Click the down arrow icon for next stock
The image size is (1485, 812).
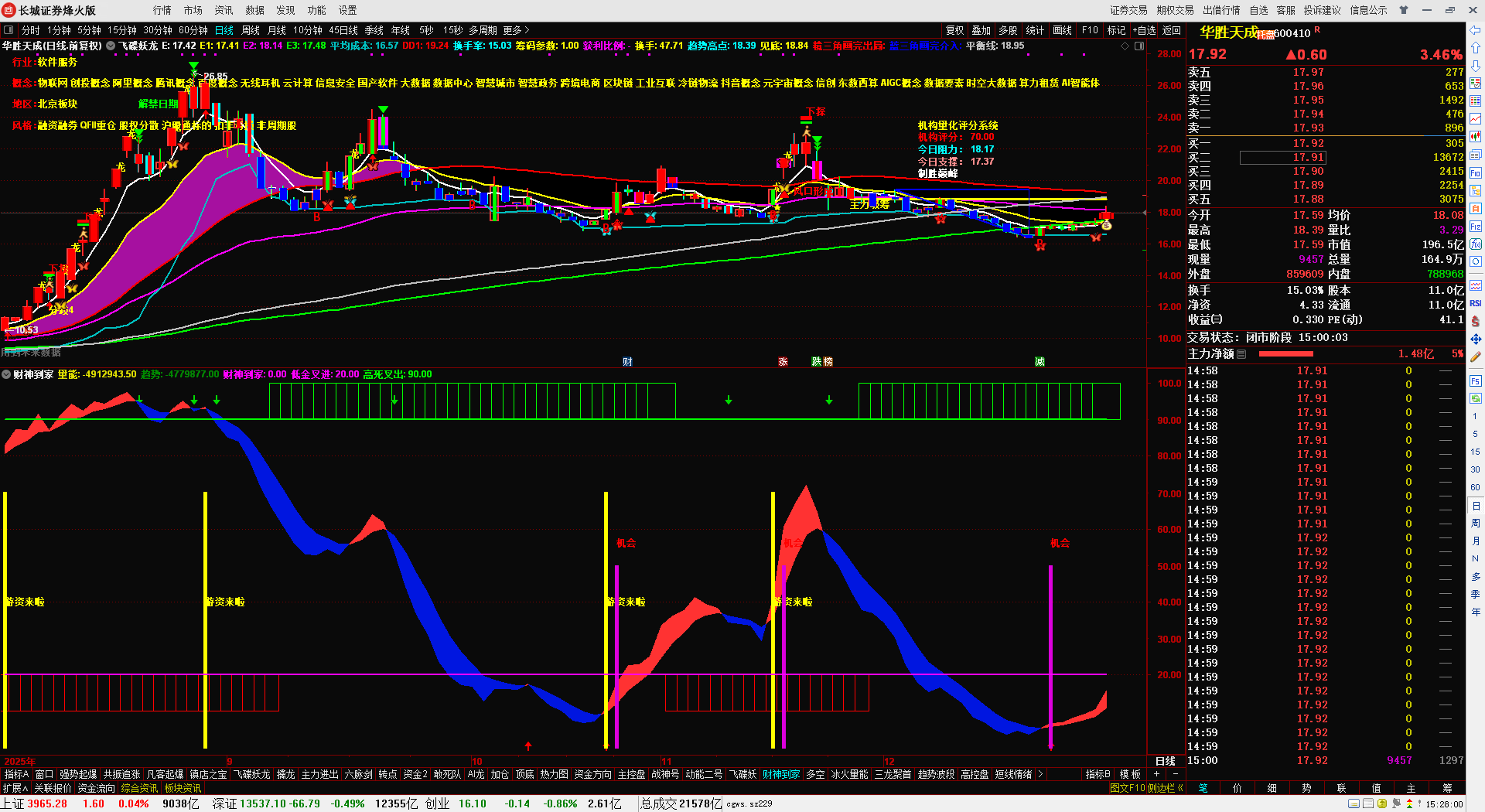coord(1476,66)
